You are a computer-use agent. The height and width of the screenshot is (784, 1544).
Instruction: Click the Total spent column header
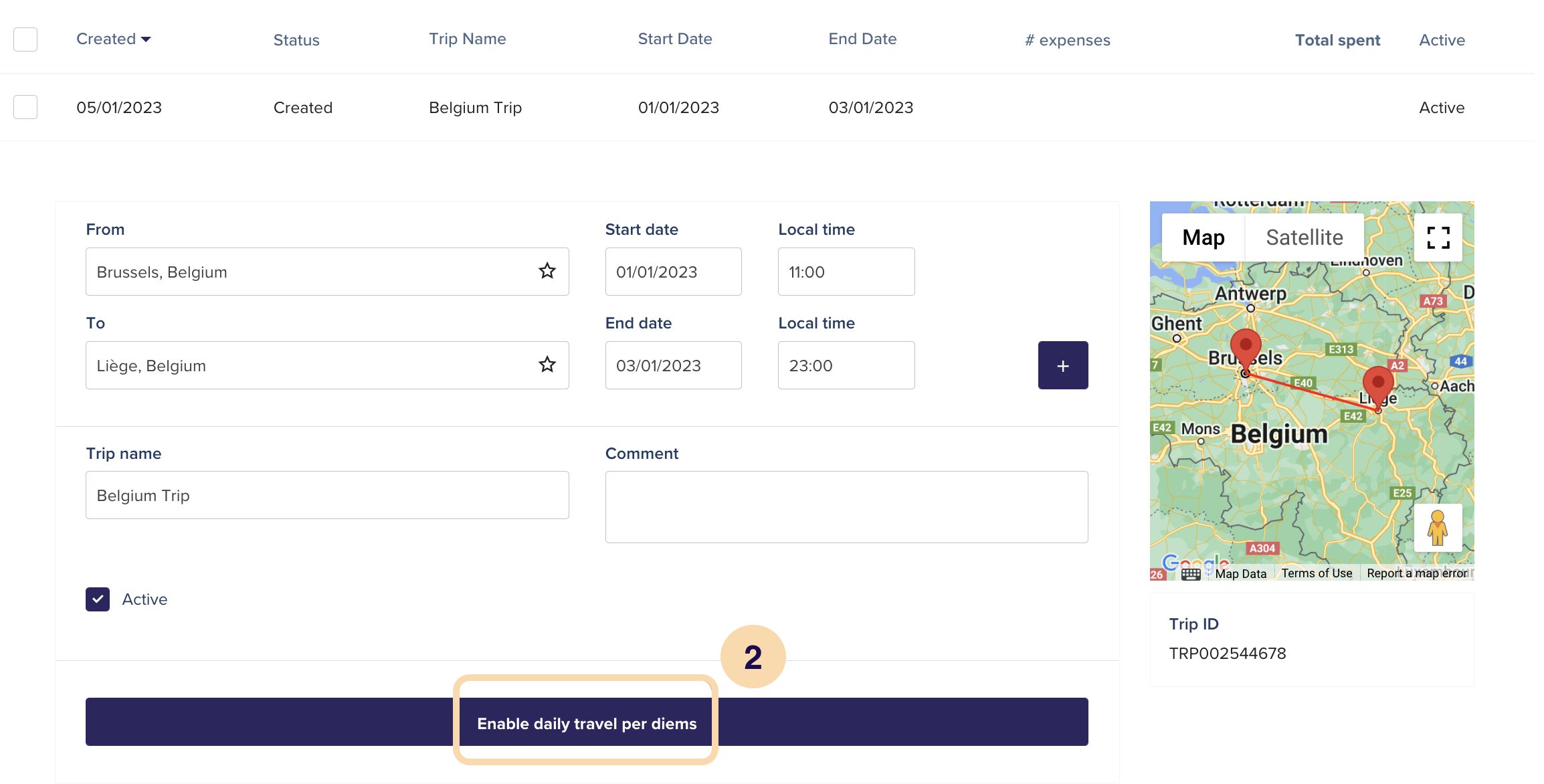click(x=1337, y=40)
